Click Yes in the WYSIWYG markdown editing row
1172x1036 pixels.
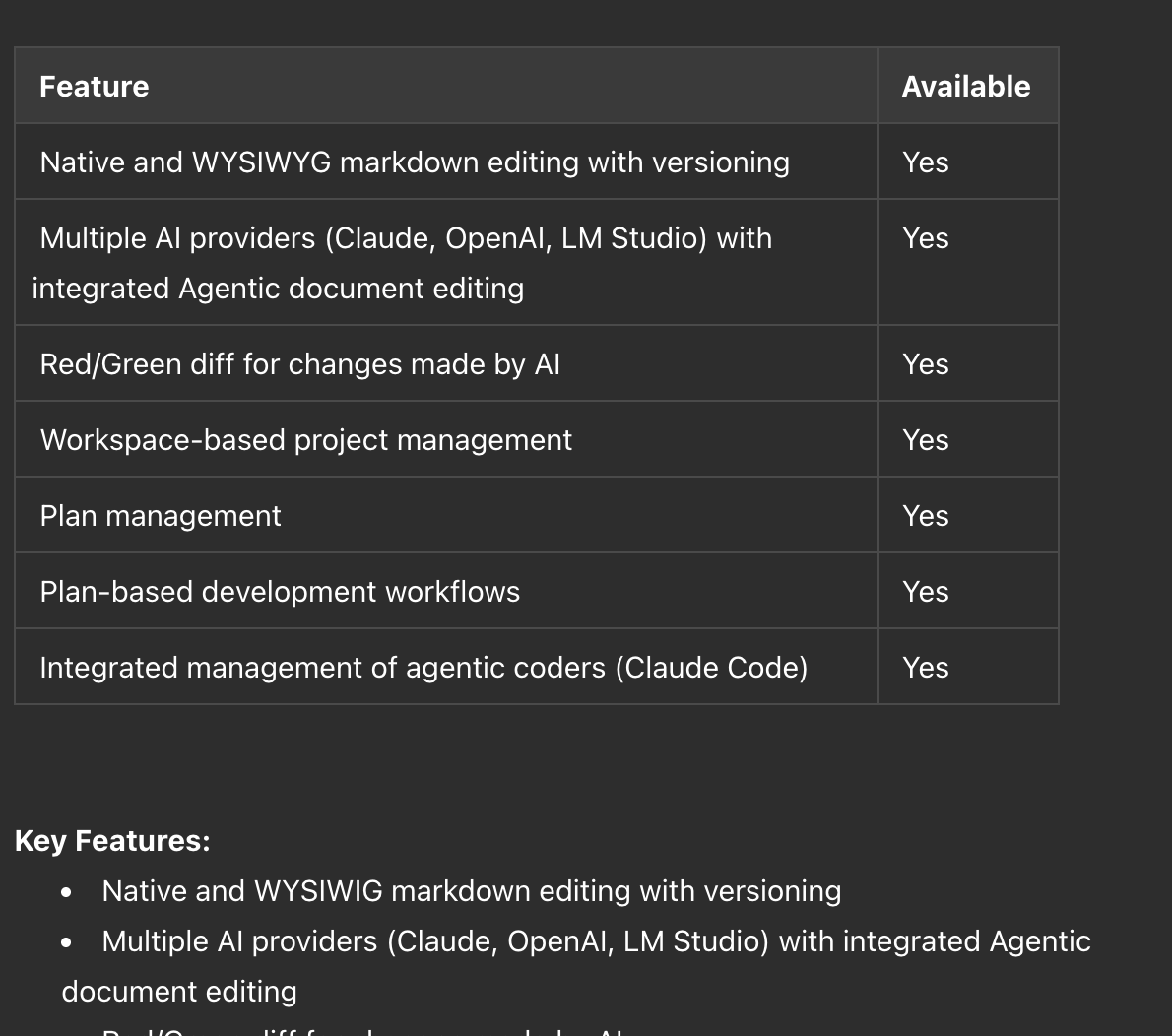pyautogui.click(x=926, y=162)
